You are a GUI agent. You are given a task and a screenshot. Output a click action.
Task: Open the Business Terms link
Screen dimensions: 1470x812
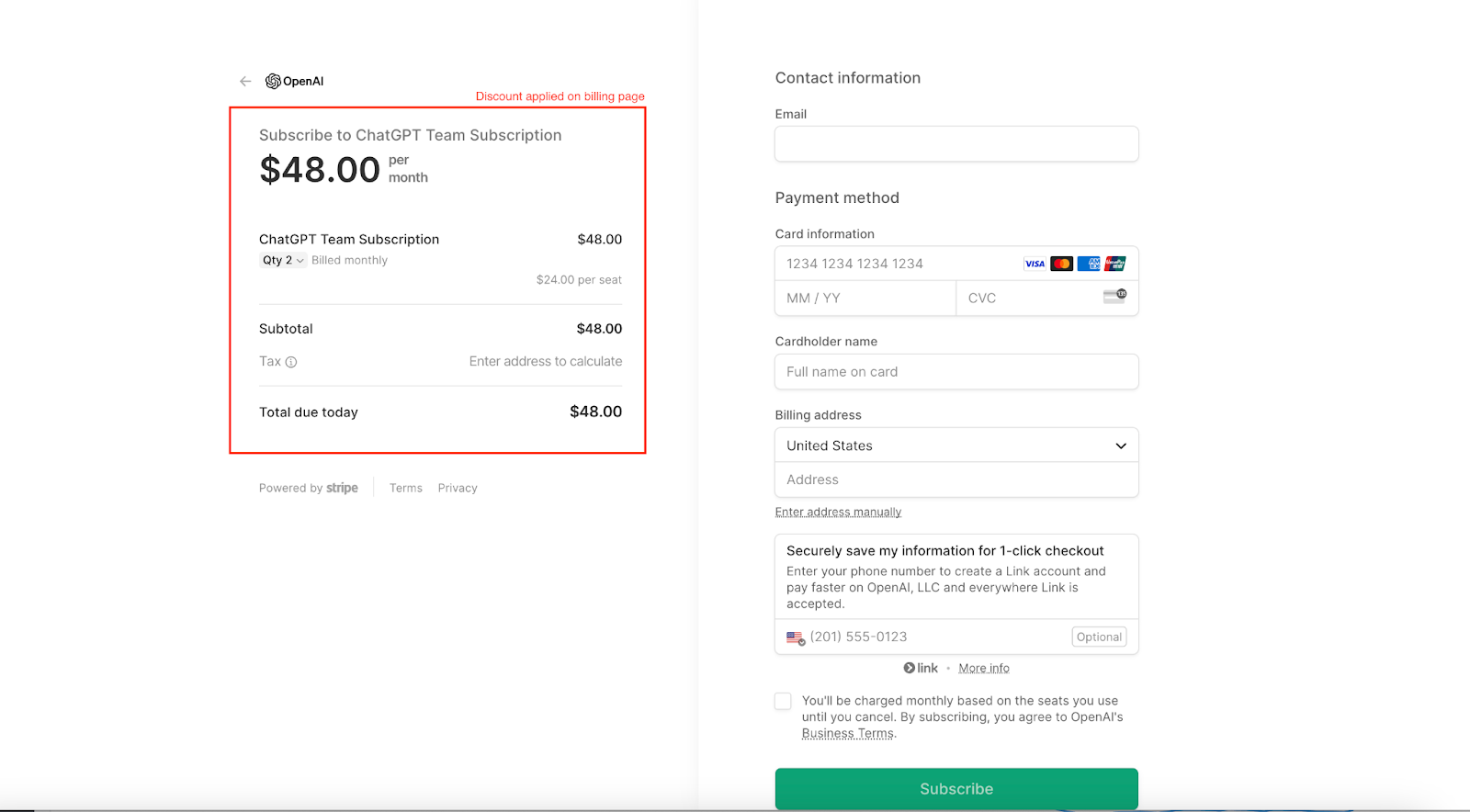coord(847,734)
